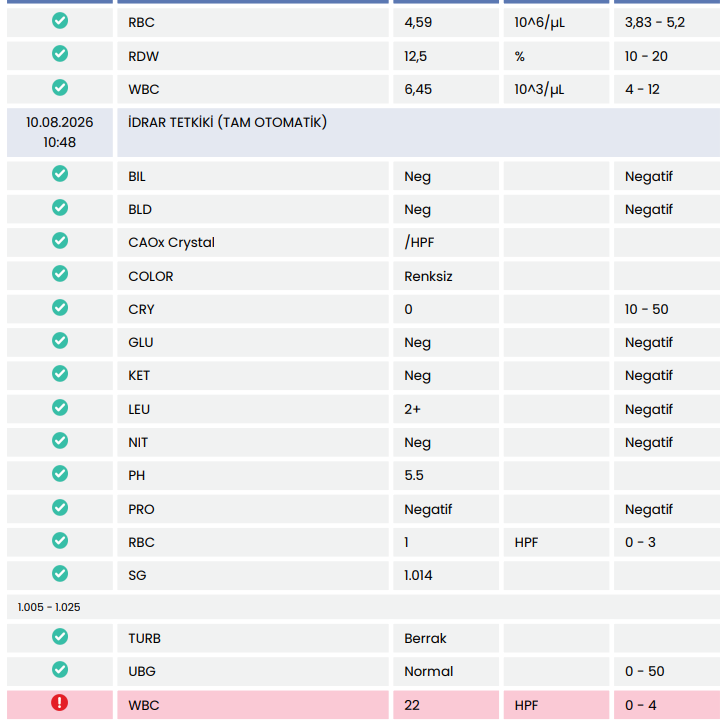721x722 pixels.
Task: Click the SG reference range 1.005 - 1.025
Action: pyautogui.click(x=49, y=607)
